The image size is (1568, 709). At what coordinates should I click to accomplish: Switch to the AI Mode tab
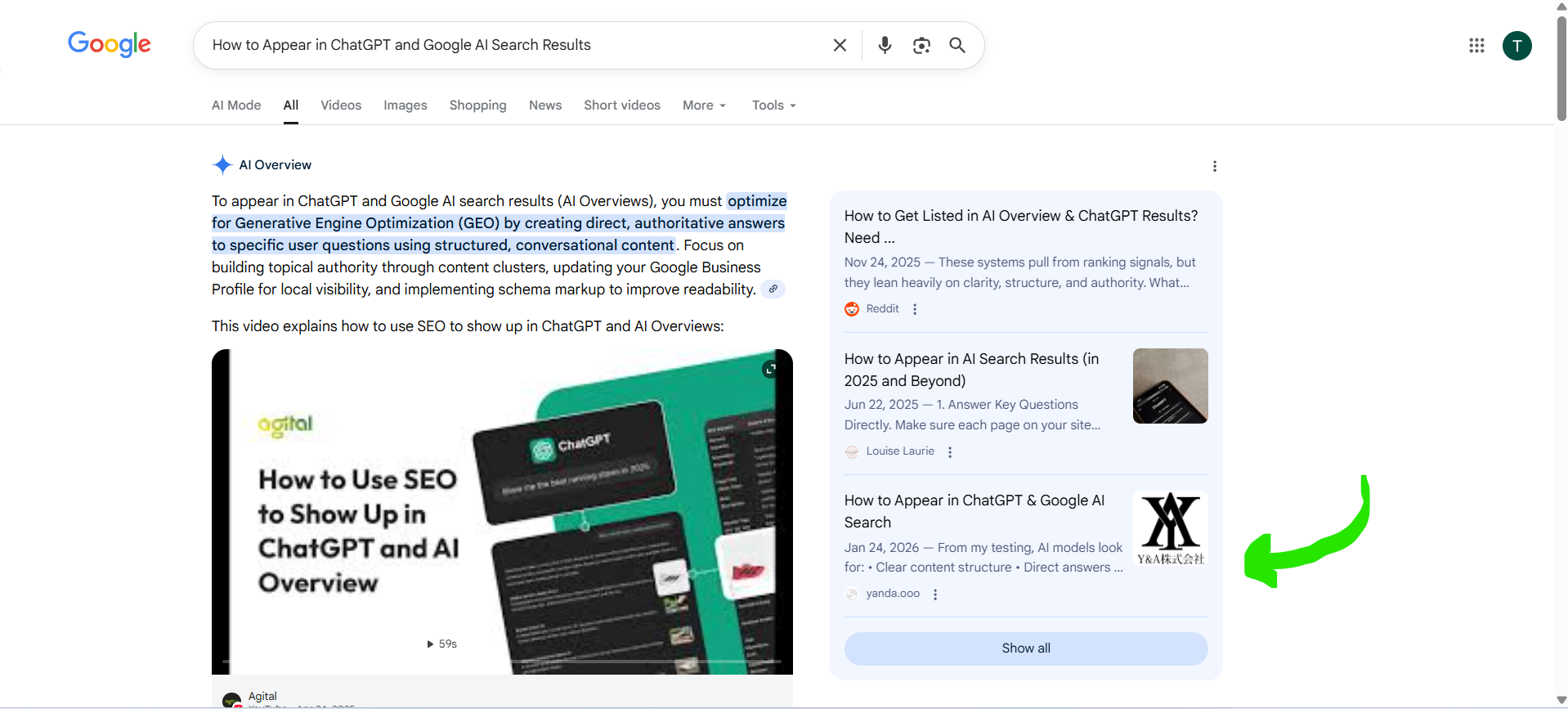[x=236, y=105]
